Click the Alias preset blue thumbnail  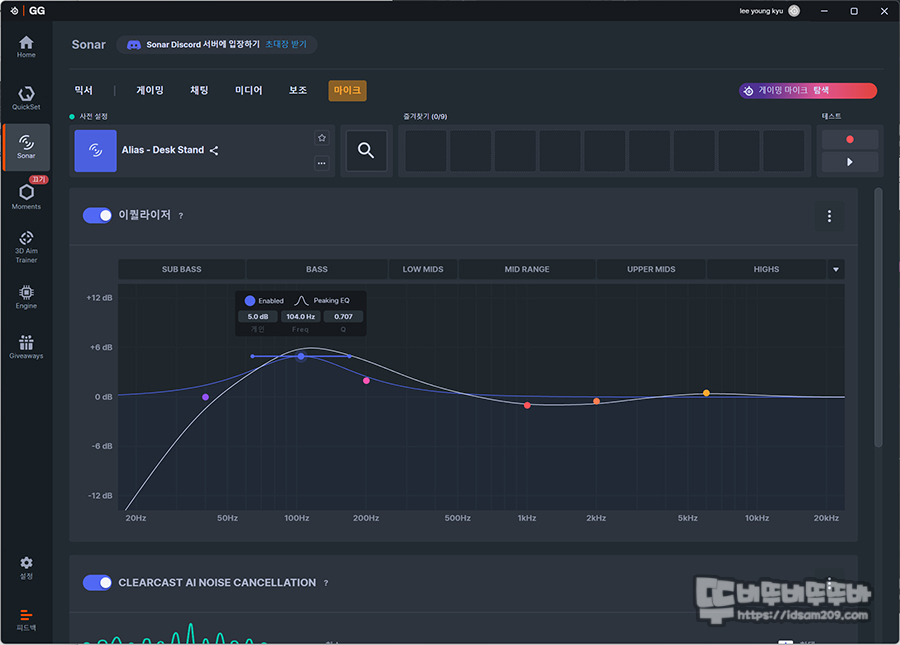95,150
